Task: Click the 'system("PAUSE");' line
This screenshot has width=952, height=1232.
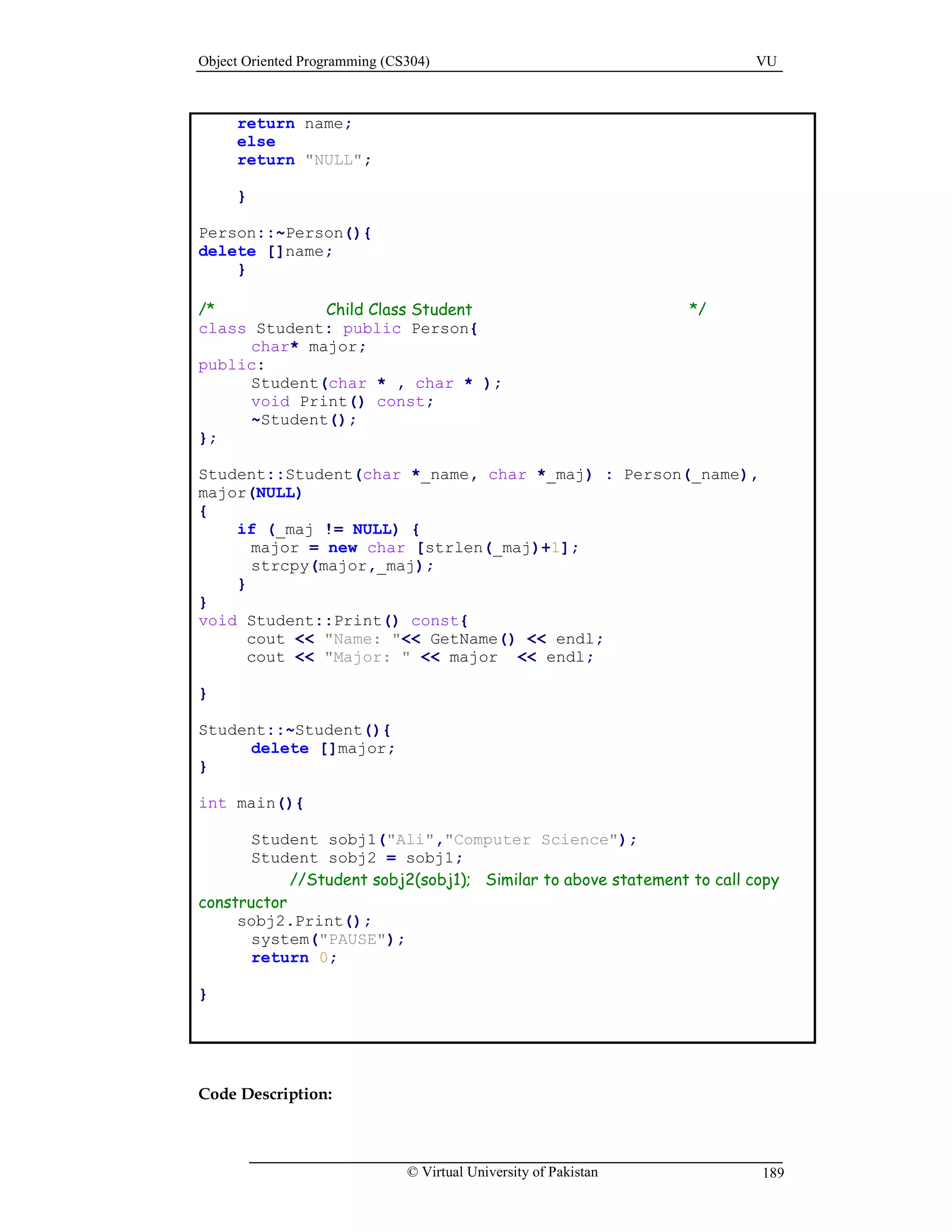Action: coord(328,939)
